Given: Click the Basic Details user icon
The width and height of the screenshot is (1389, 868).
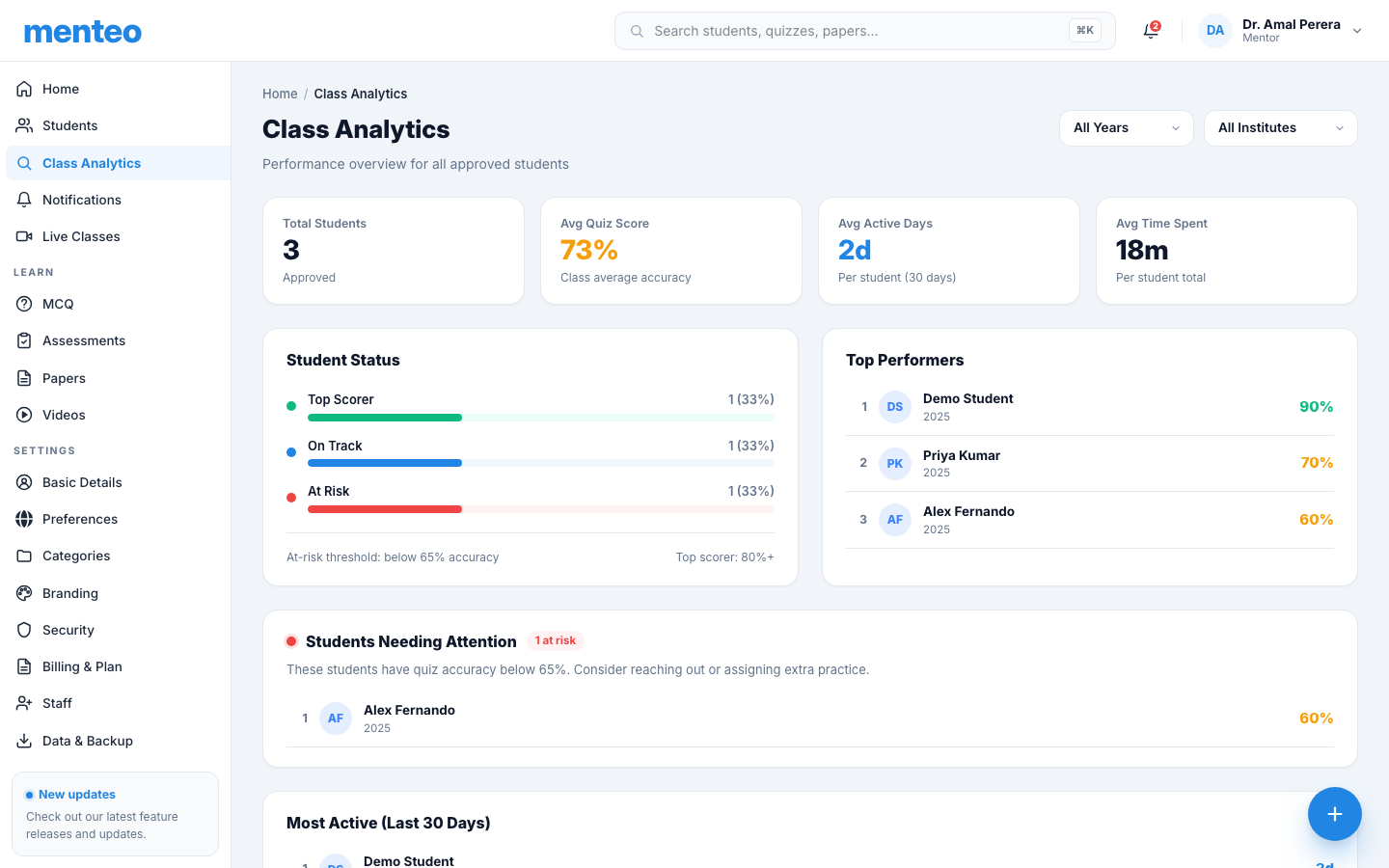Looking at the screenshot, I should pyautogui.click(x=24, y=482).
